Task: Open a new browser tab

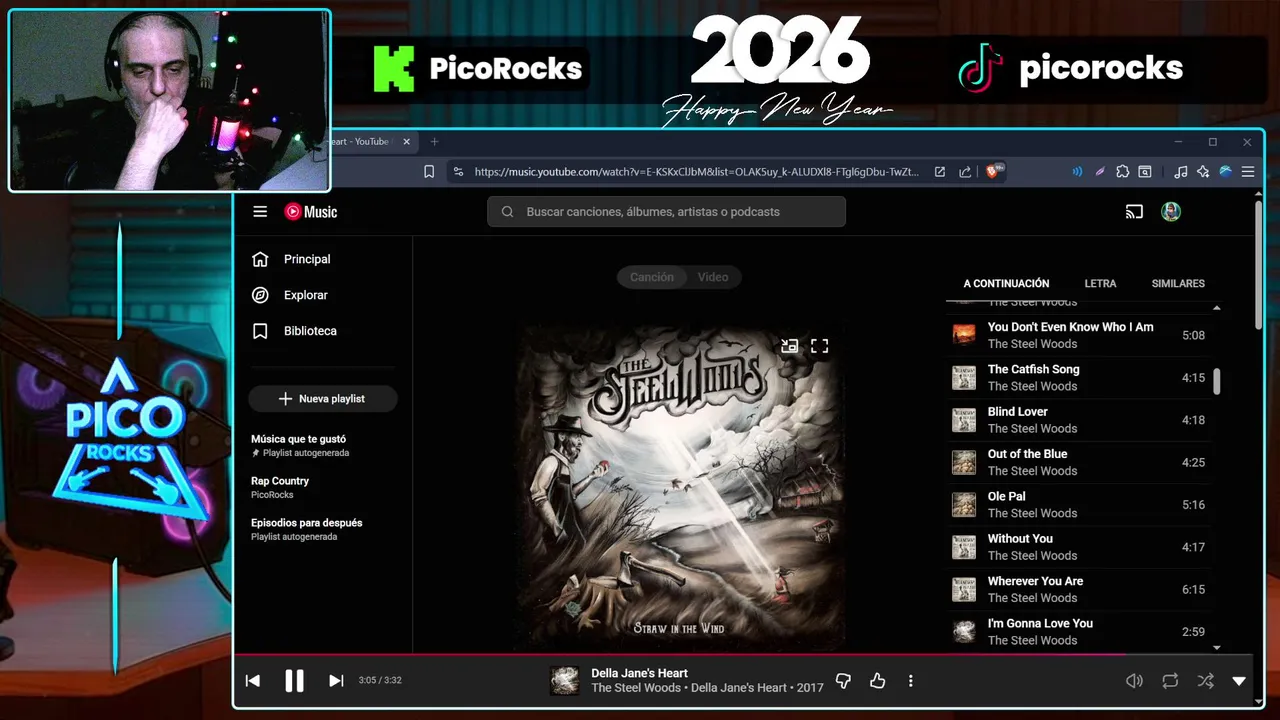Action: point(434,142)
